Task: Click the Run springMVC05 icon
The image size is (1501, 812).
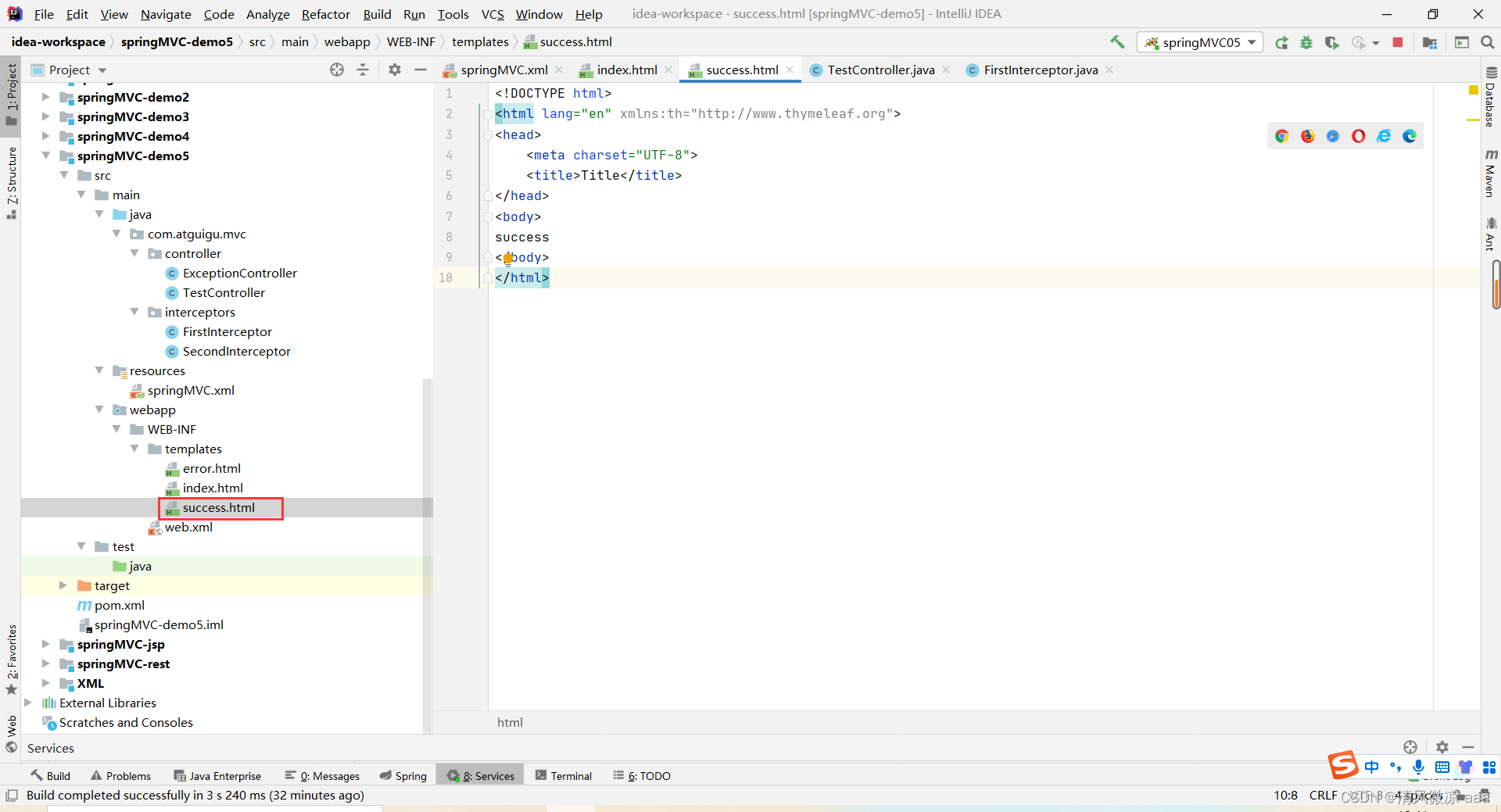Action: (x=1281, y=42)
